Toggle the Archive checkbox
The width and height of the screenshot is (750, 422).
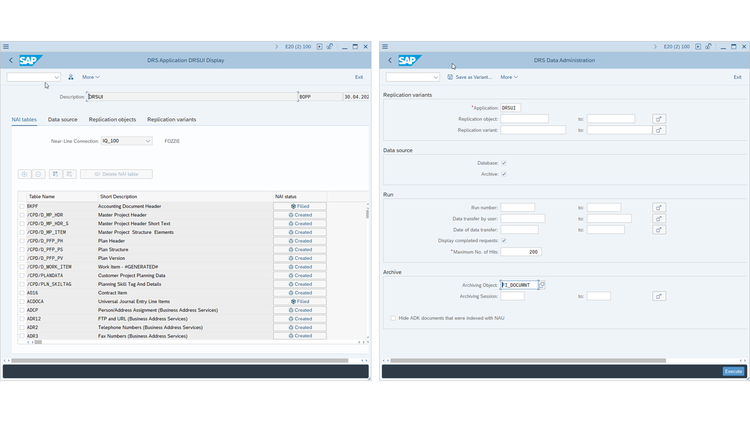tap(504, 174)
